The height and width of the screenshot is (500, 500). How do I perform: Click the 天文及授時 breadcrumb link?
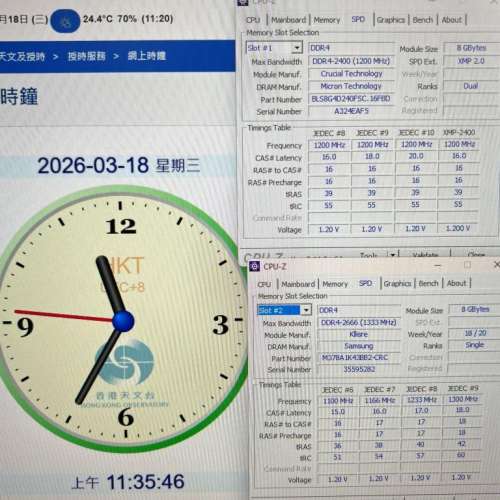coord(22,56)
